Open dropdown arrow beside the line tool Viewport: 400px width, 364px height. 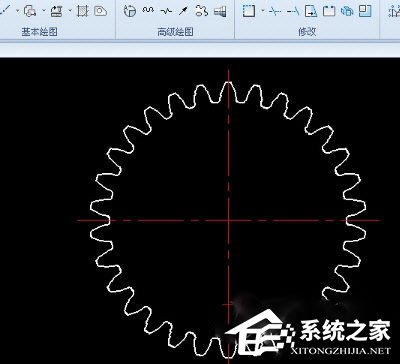point(17,11)
